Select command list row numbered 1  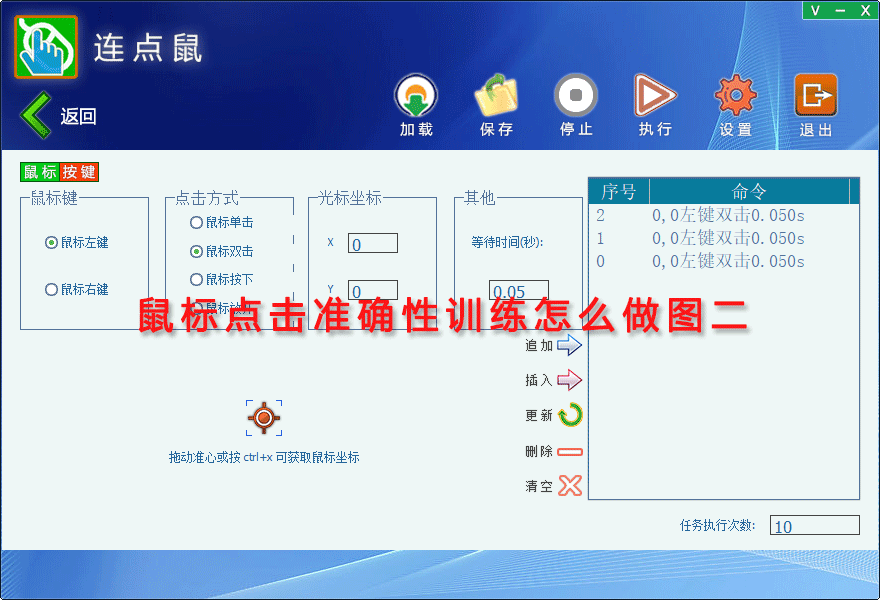pos(723,239)
